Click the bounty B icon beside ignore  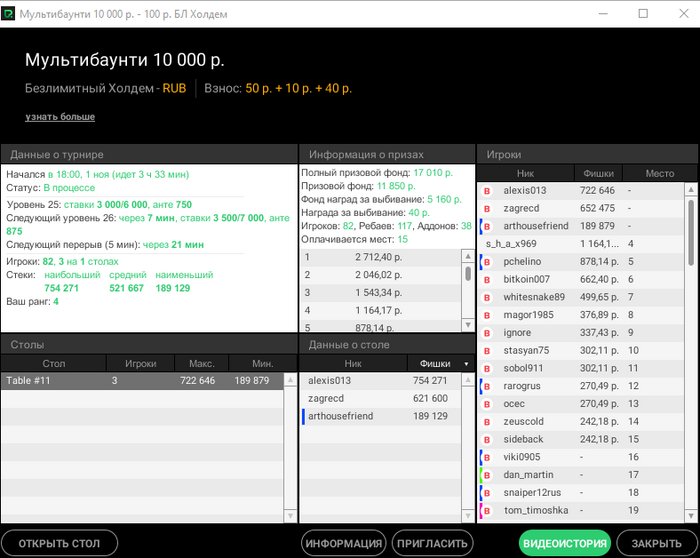coord(487,333)
